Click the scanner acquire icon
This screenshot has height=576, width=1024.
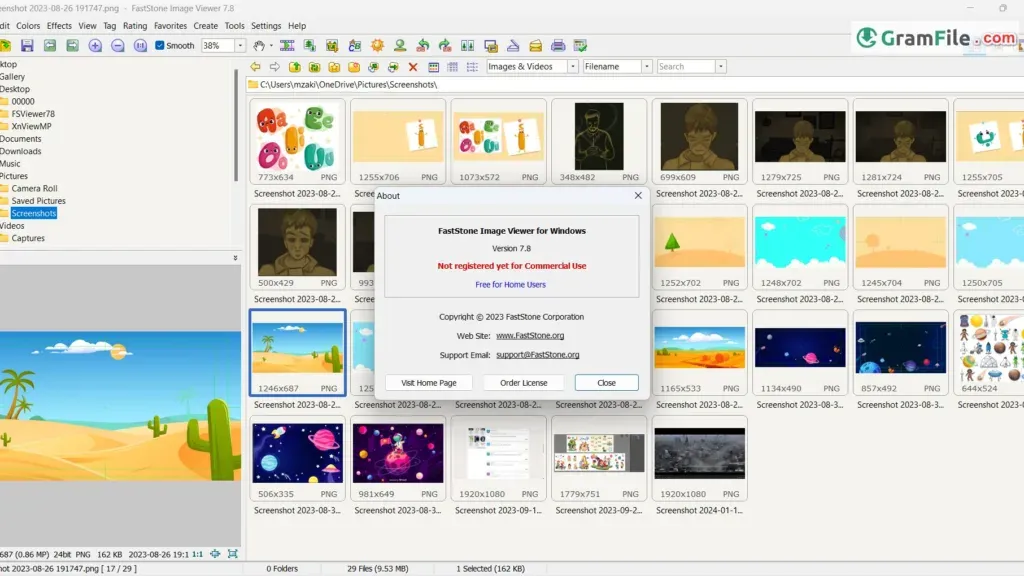pyautogui.click(x=513, y=46)
